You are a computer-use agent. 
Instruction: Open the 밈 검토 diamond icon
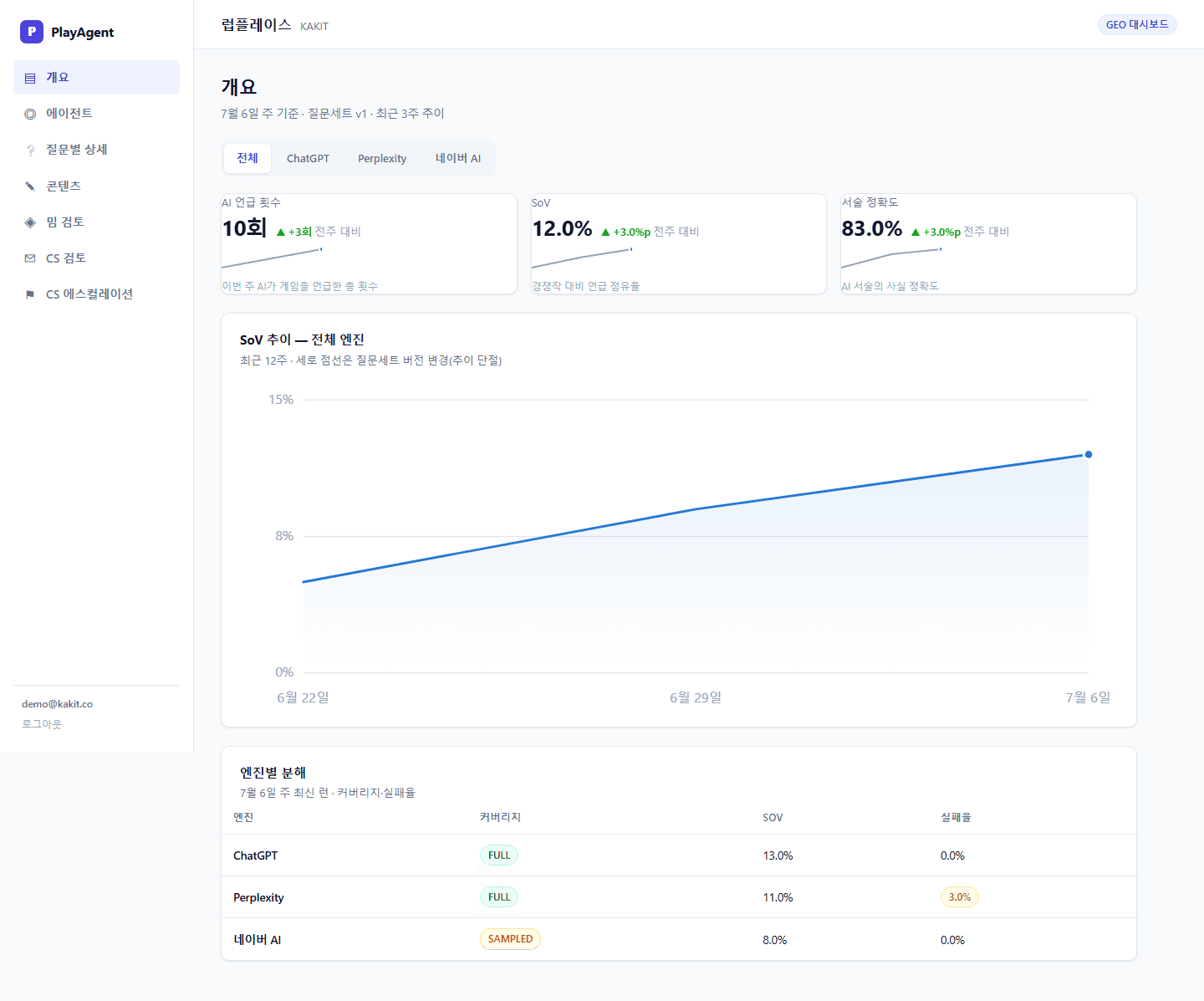point(30,222)
